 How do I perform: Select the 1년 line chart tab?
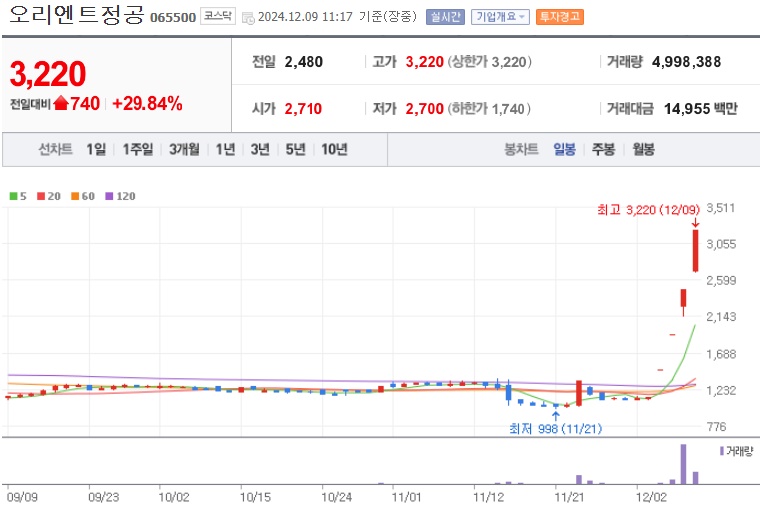[x=225, y=149]
